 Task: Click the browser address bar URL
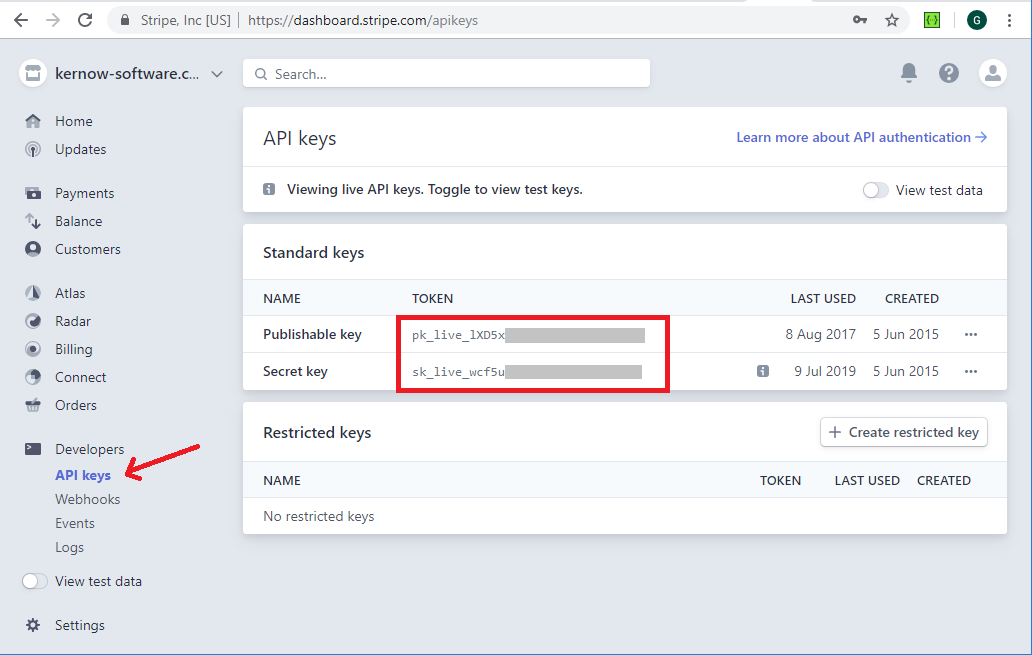(x=363, y=20)
